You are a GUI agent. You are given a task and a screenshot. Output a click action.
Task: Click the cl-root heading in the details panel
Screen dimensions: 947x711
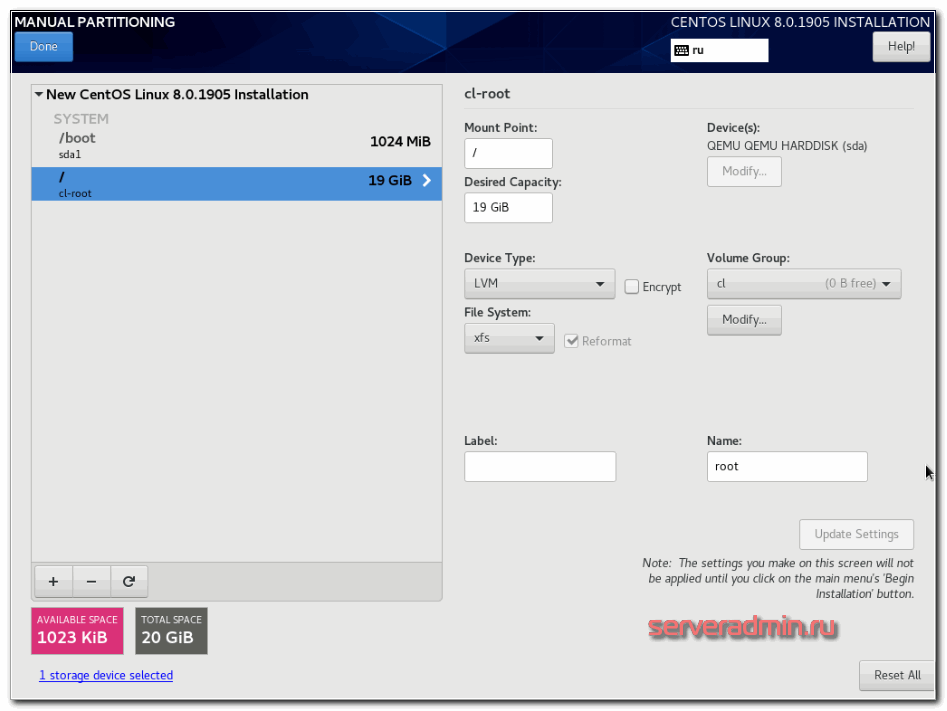[487, 94]
